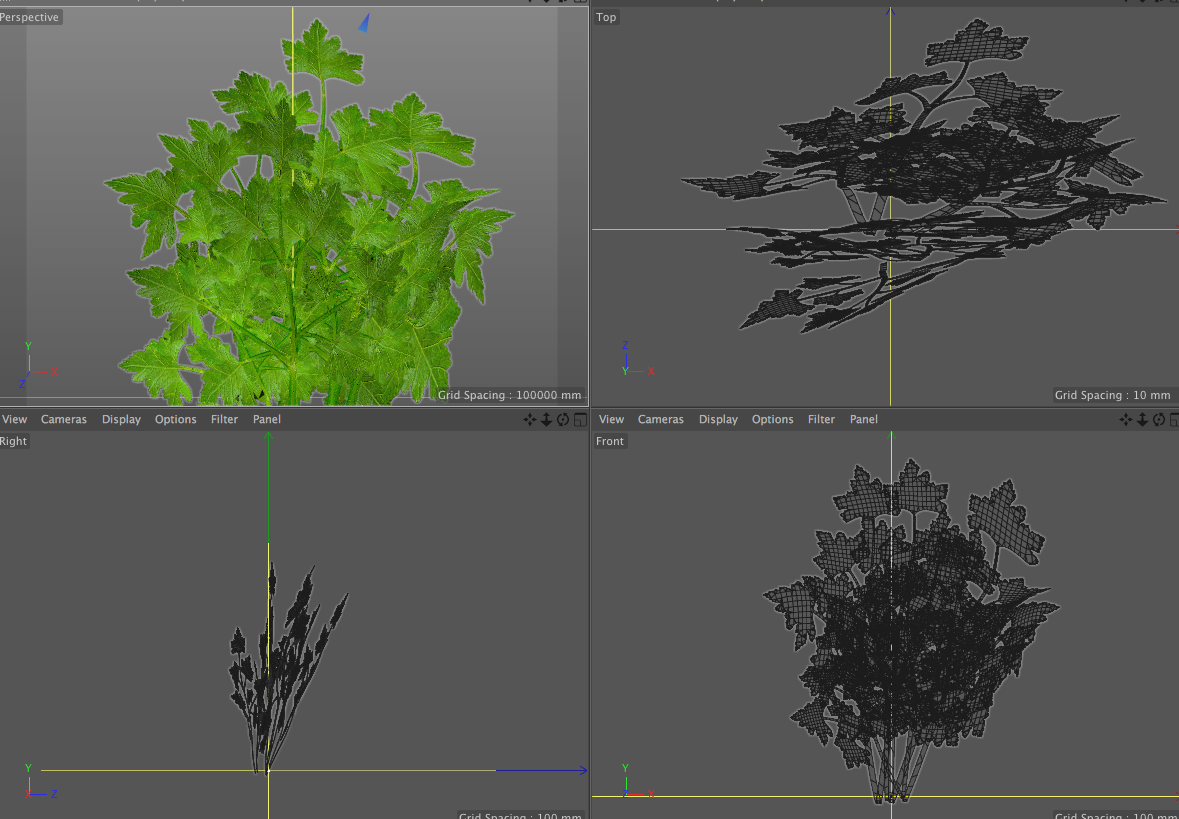1179x819 pixels.
Task: Maximize the Front viewport with toggle icon
Action: pyautogui.click(x=1175, y=420)
